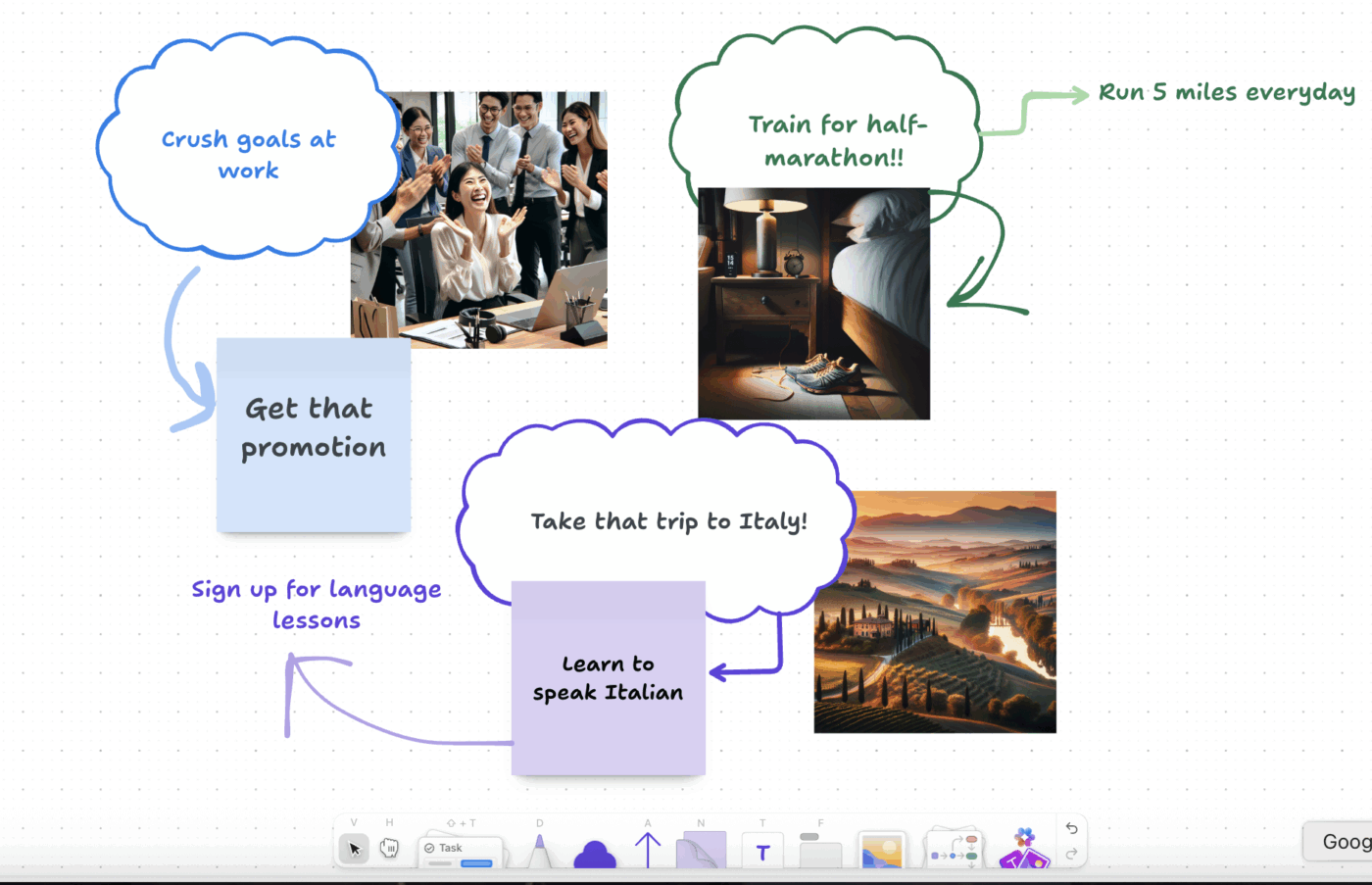Screen dimensions: 1372x885
Task: Select the arrow connector tool
Action: (648, 850)
